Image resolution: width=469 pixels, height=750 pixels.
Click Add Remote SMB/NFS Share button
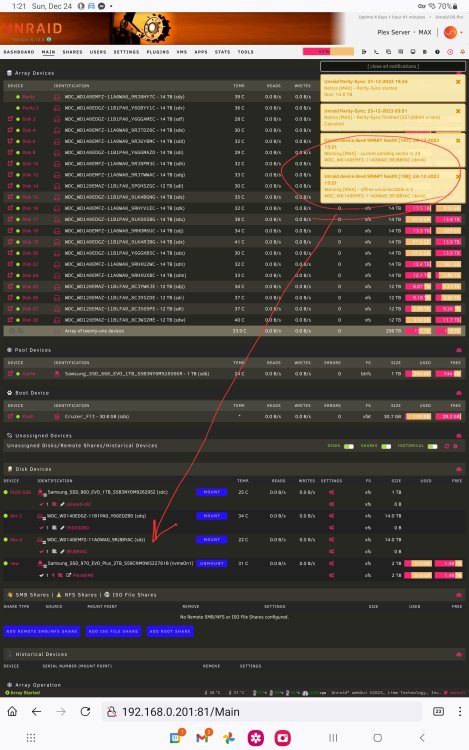tap(42, 631)
